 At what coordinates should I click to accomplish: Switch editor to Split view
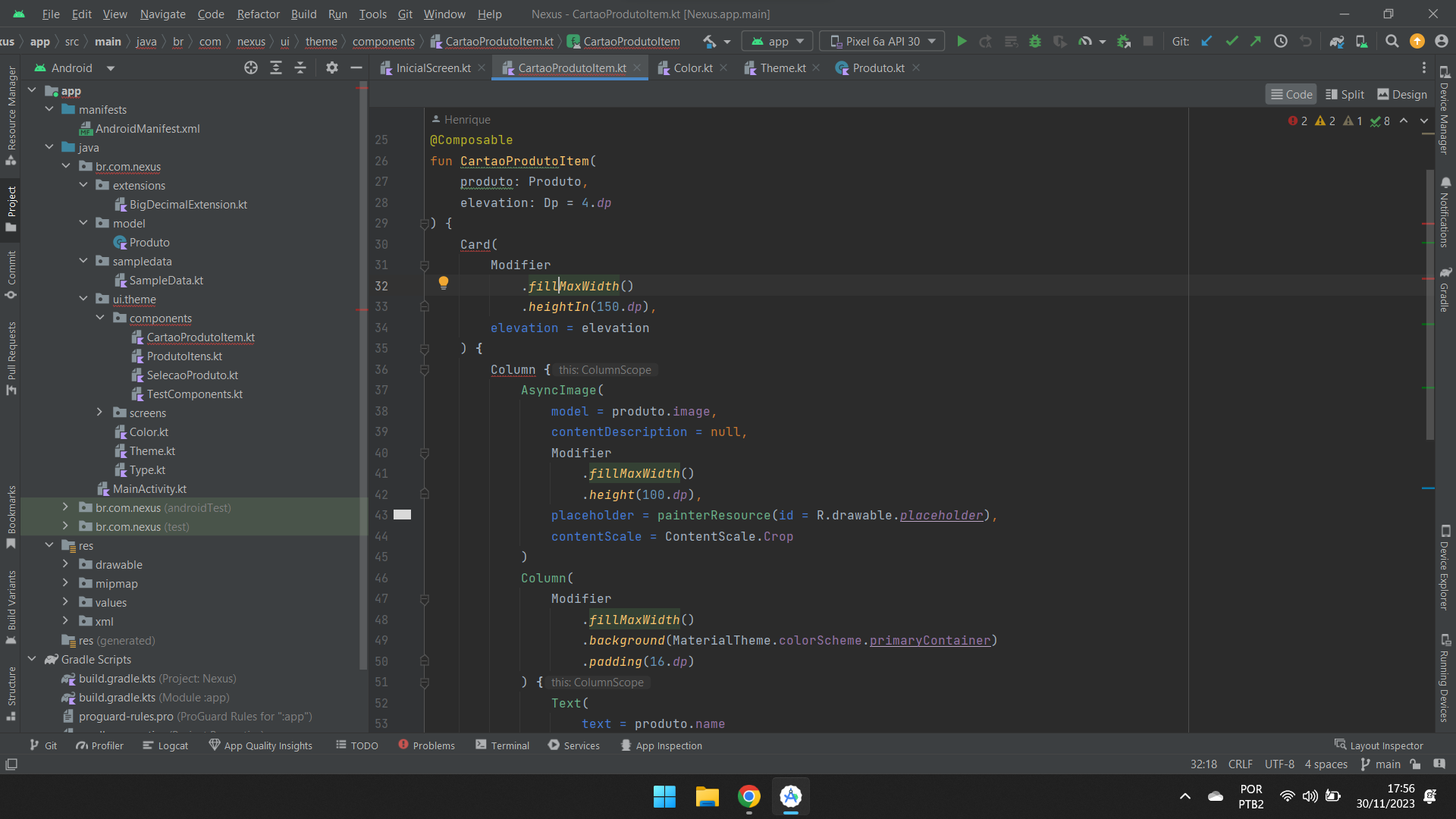click(x=1345, y=95)
